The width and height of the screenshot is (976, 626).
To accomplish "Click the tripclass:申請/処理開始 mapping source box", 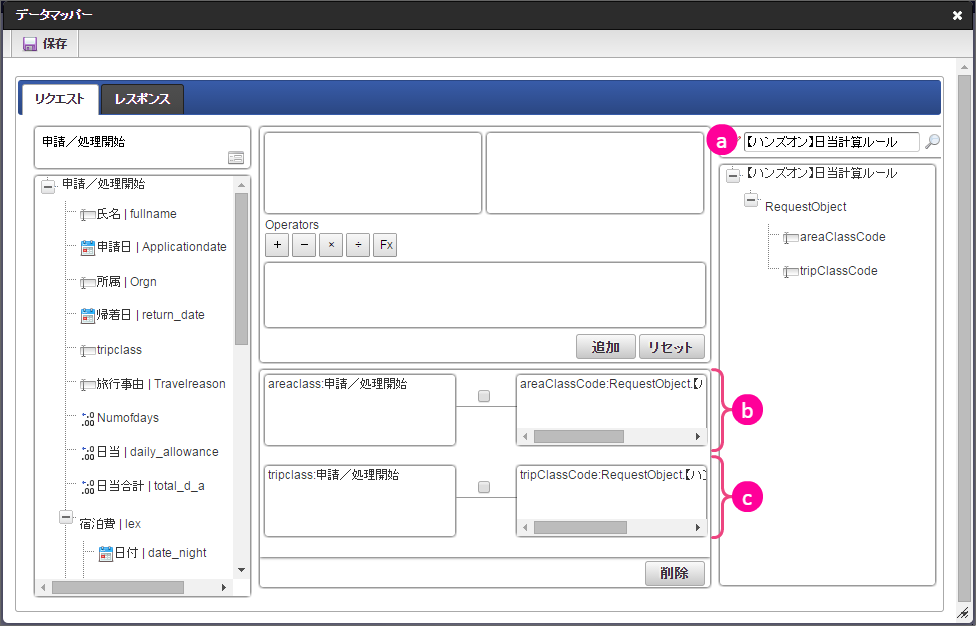I will click(x=360, y=501).
